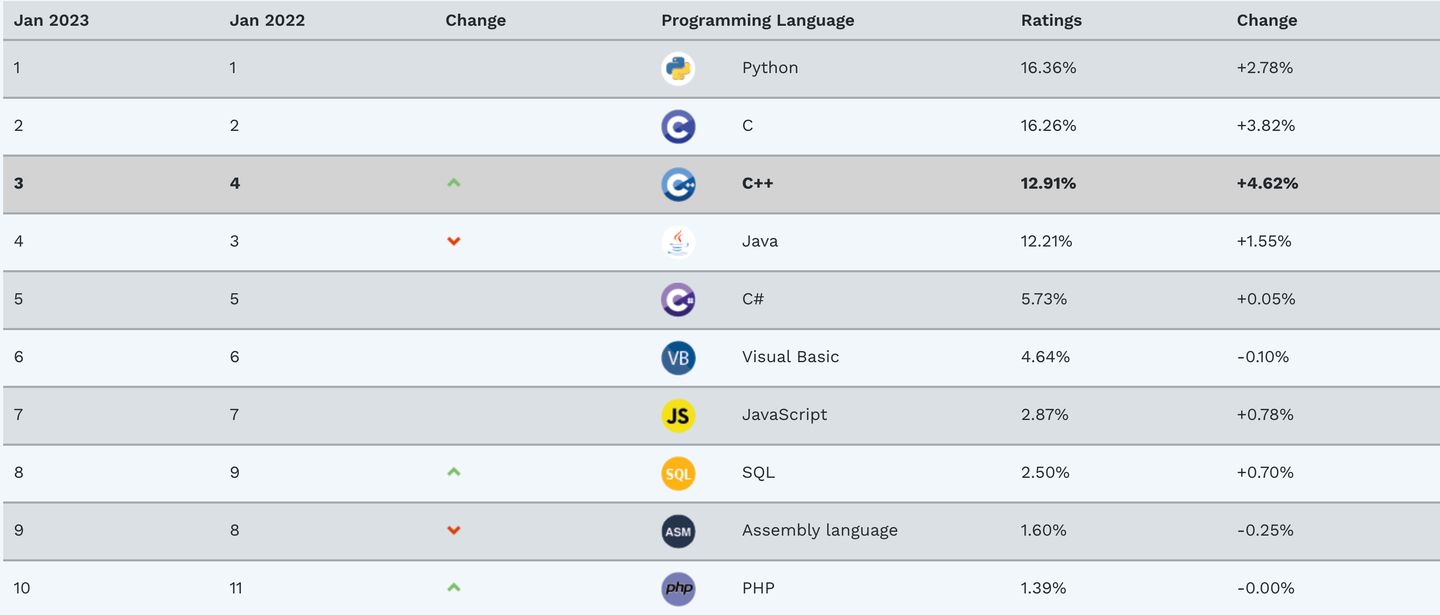Click the C# logo icon
1440x615 pixels.
pos(678,300)
